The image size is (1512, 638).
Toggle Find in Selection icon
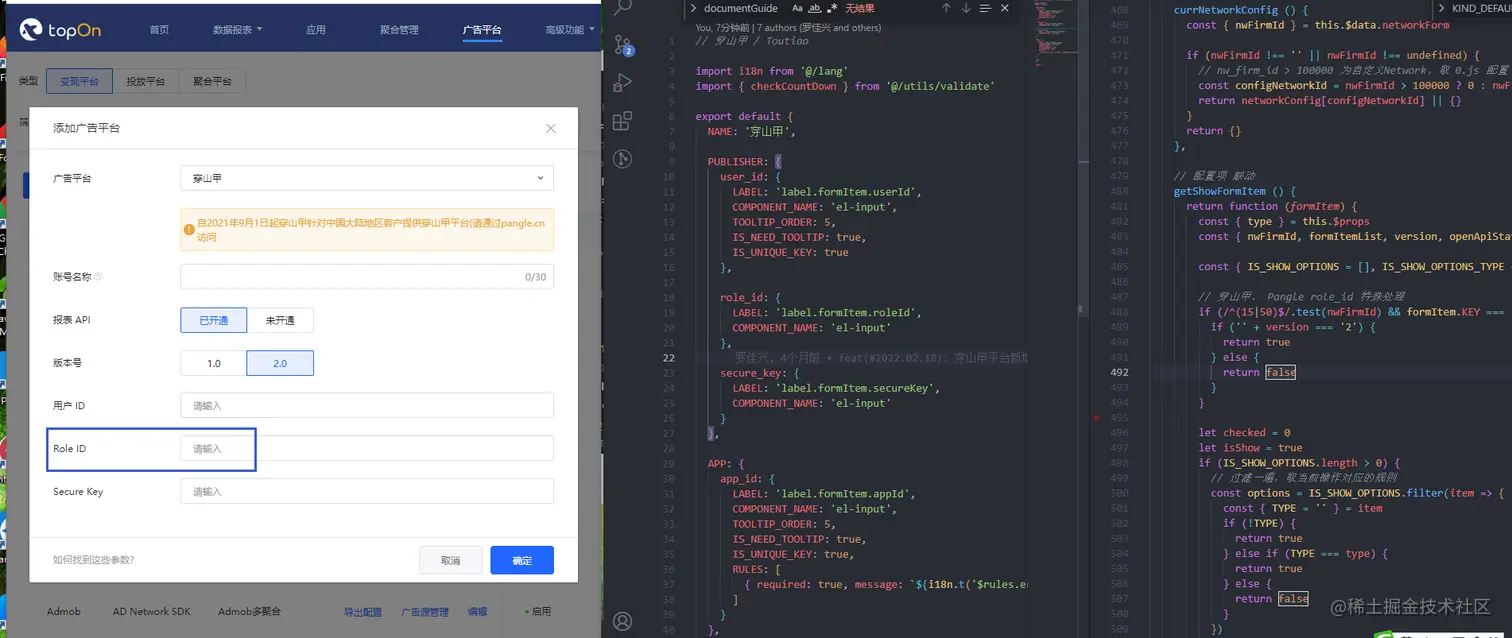(x=986, y=8)
